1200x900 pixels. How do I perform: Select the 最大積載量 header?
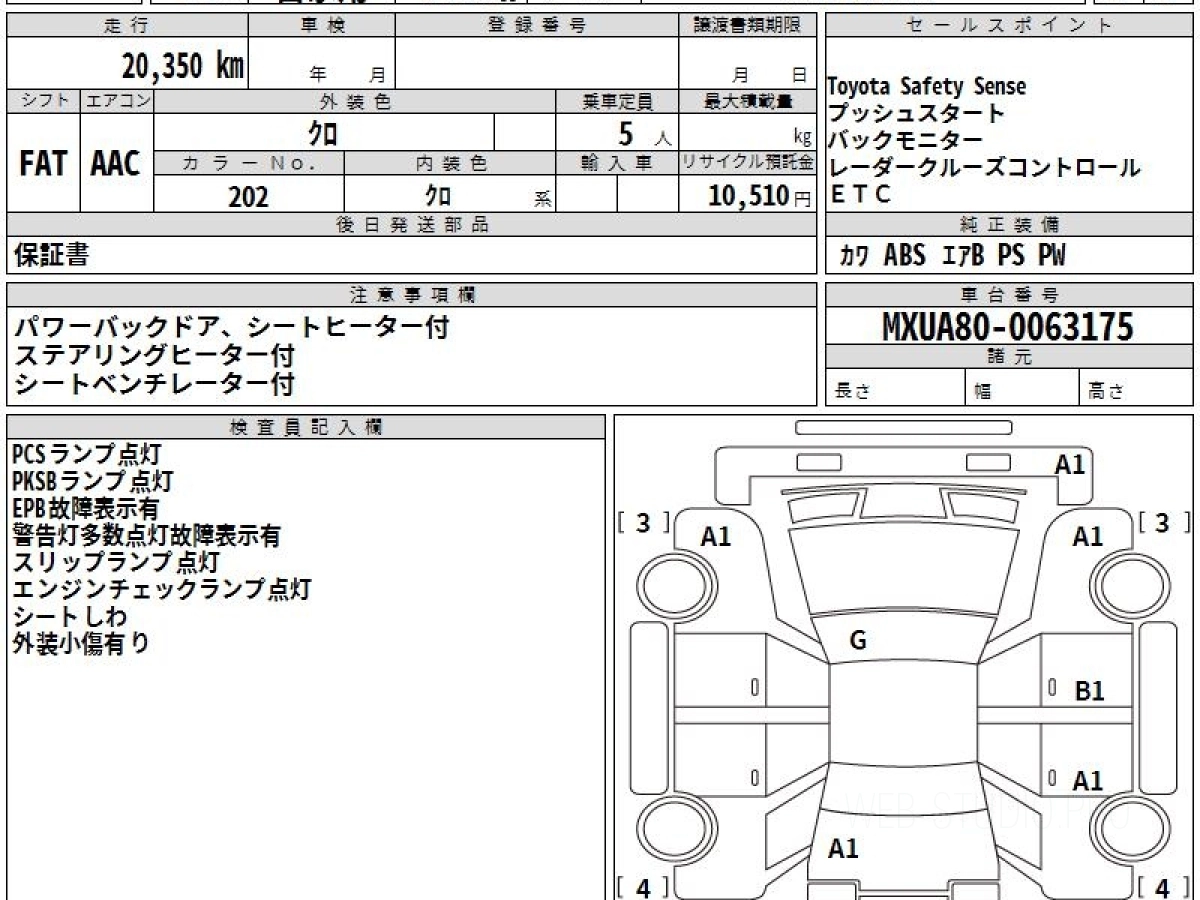pyautogui.click(x=747, y=101)
